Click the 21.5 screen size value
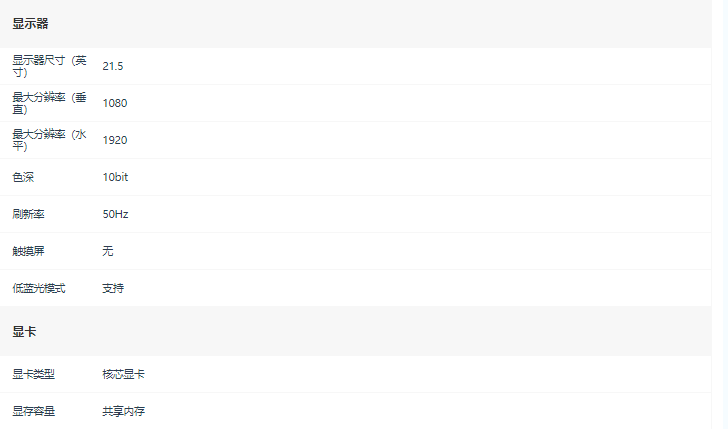 [x=113, y=66]
